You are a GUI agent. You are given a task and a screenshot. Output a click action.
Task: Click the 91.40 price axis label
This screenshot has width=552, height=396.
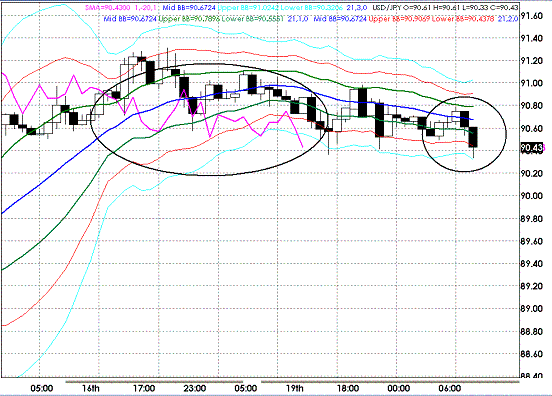pos(532,38)
